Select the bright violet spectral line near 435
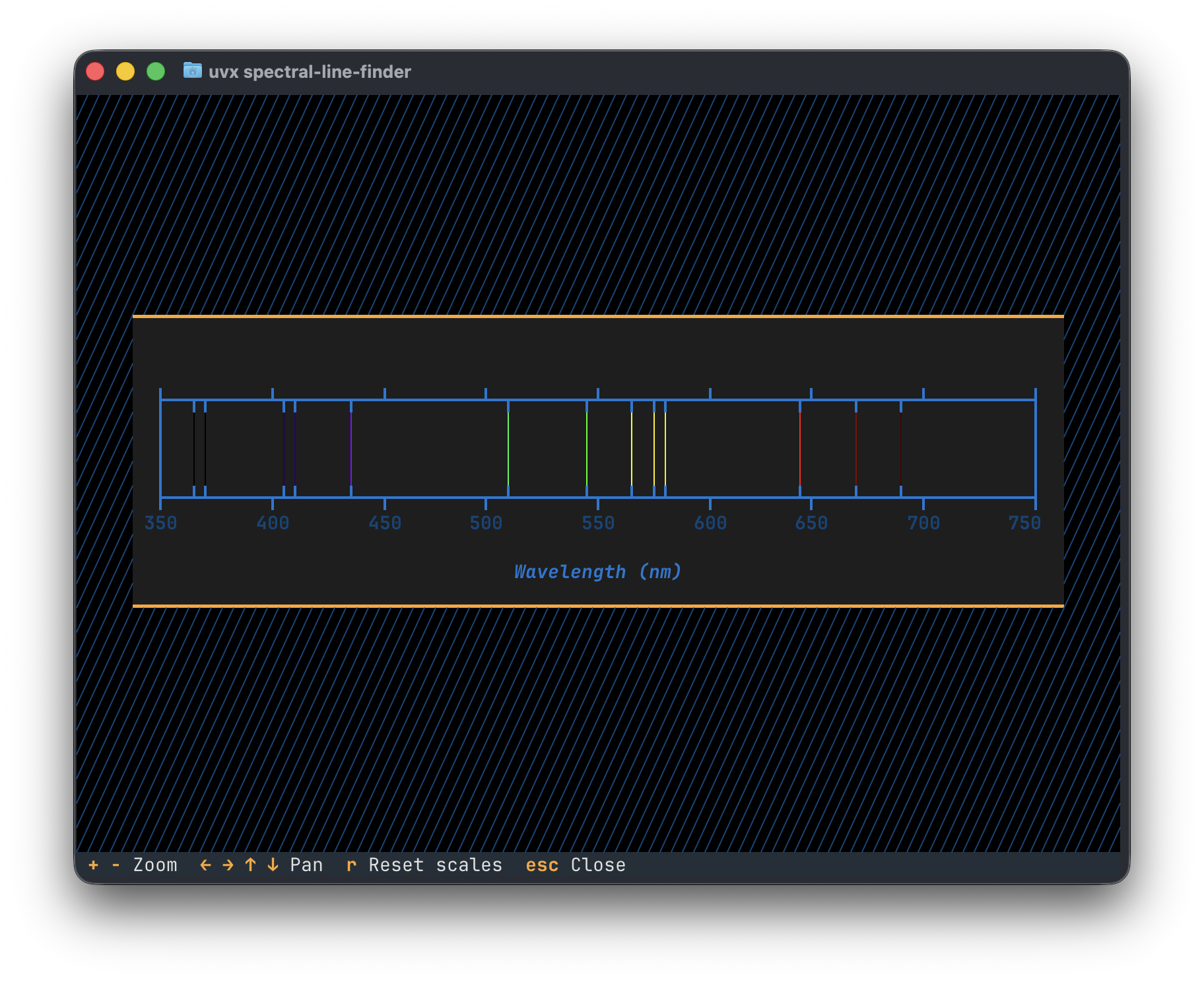Image resolution: width=1204 pixels, height=982 pixels. [x=351, y=449]
